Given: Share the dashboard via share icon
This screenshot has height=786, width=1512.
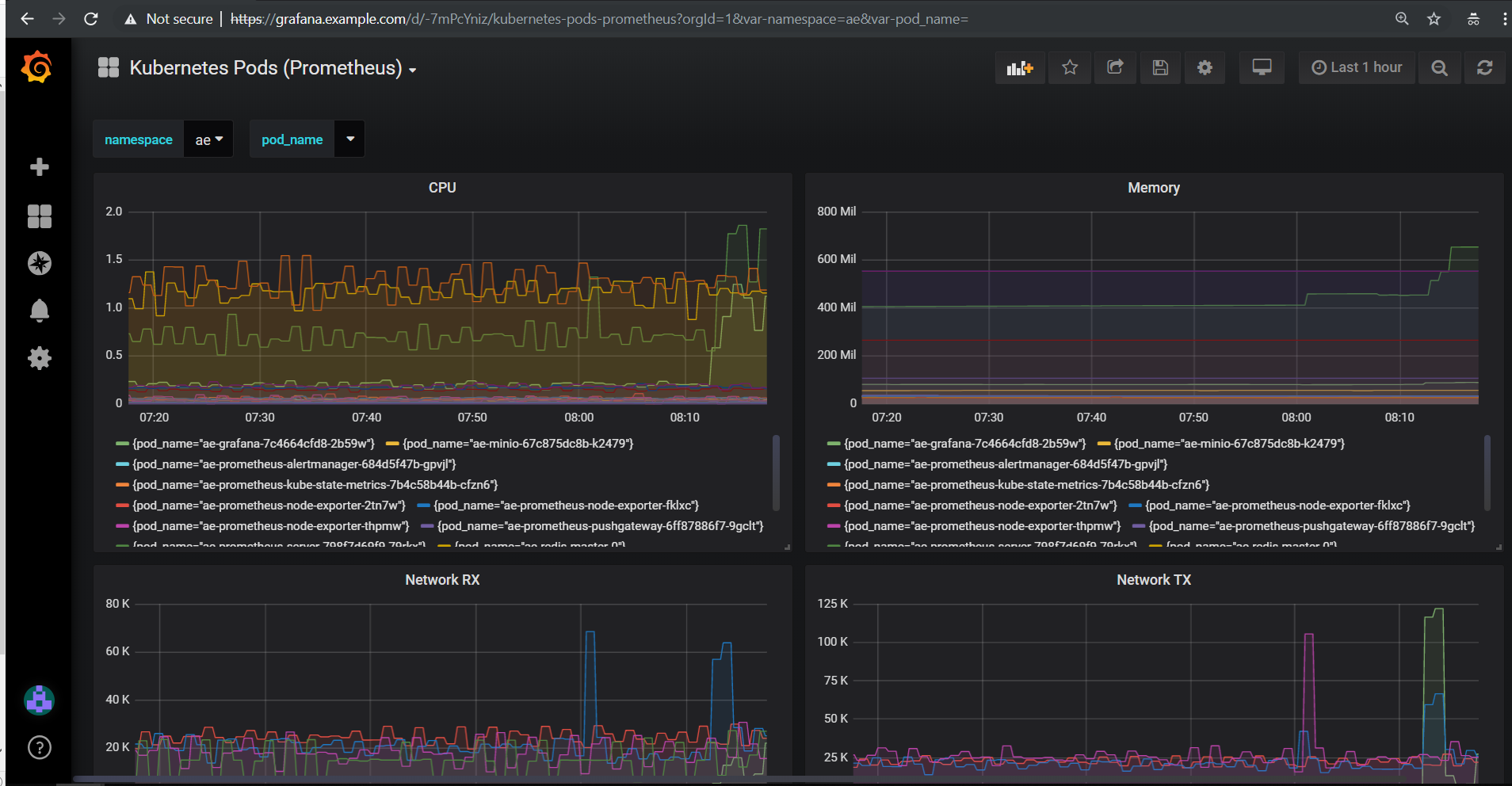Looking at the screenshot, I should pyautogui.click(x=1115, y=68).
